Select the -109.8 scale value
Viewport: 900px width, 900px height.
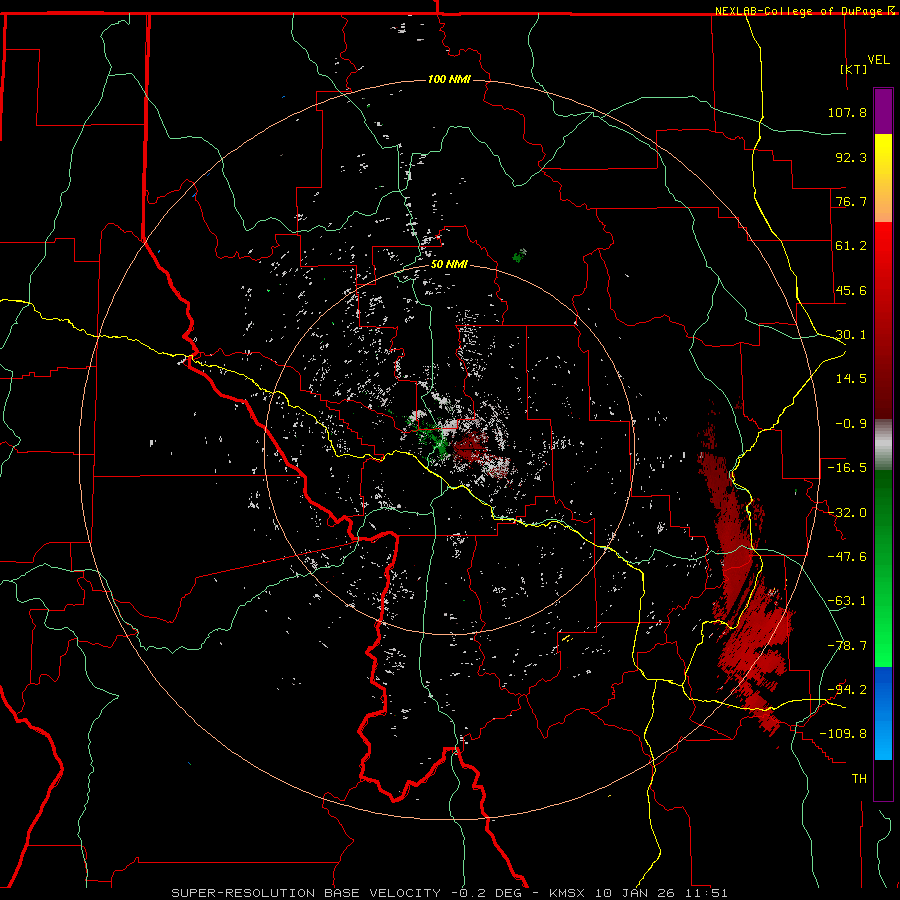(x=843, y=734)
